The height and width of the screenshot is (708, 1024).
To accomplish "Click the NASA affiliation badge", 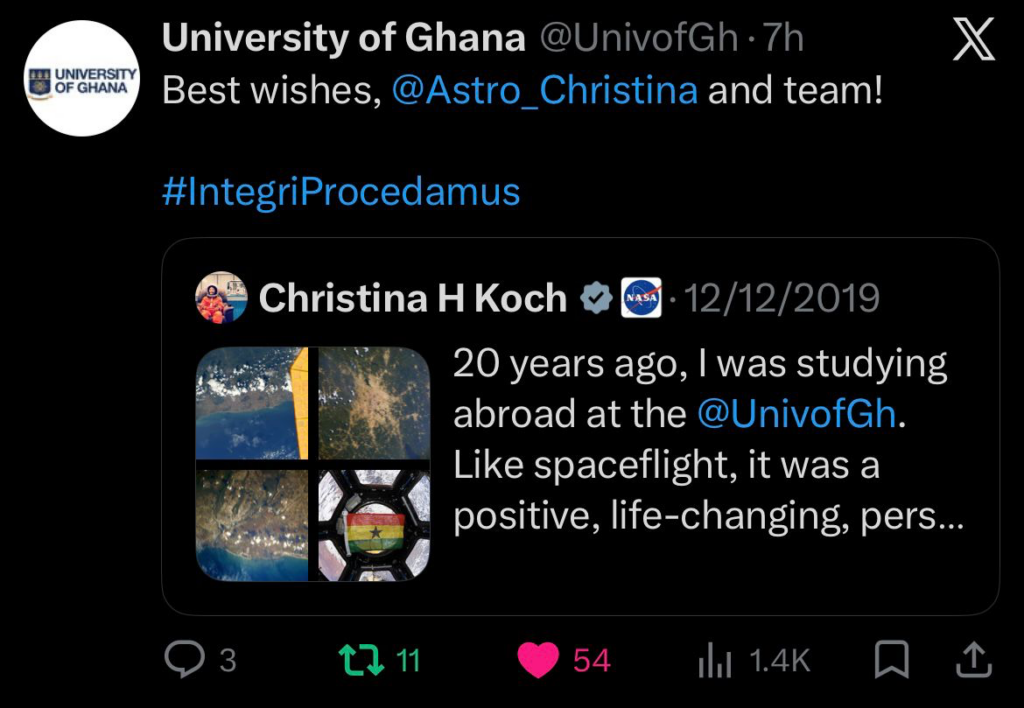I will 641,298.
